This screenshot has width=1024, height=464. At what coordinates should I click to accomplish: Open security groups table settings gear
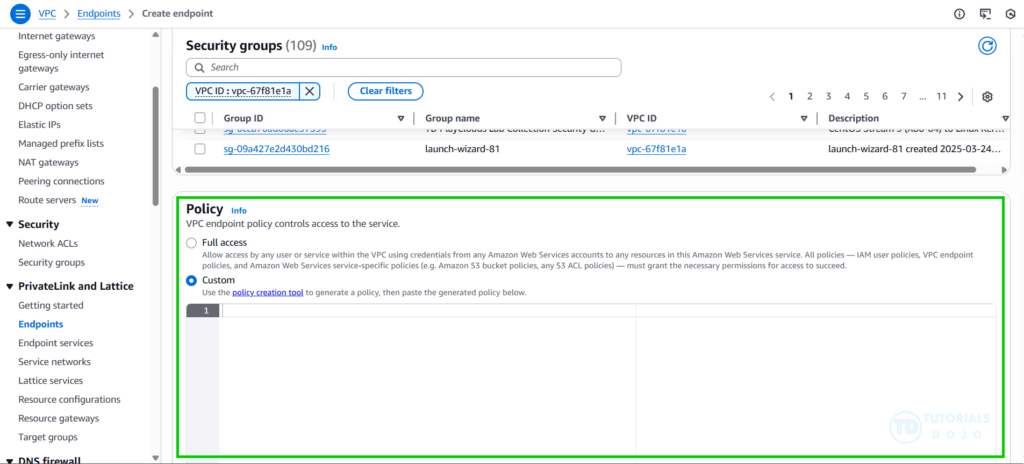pyautogui.click(x=986, y=97)
